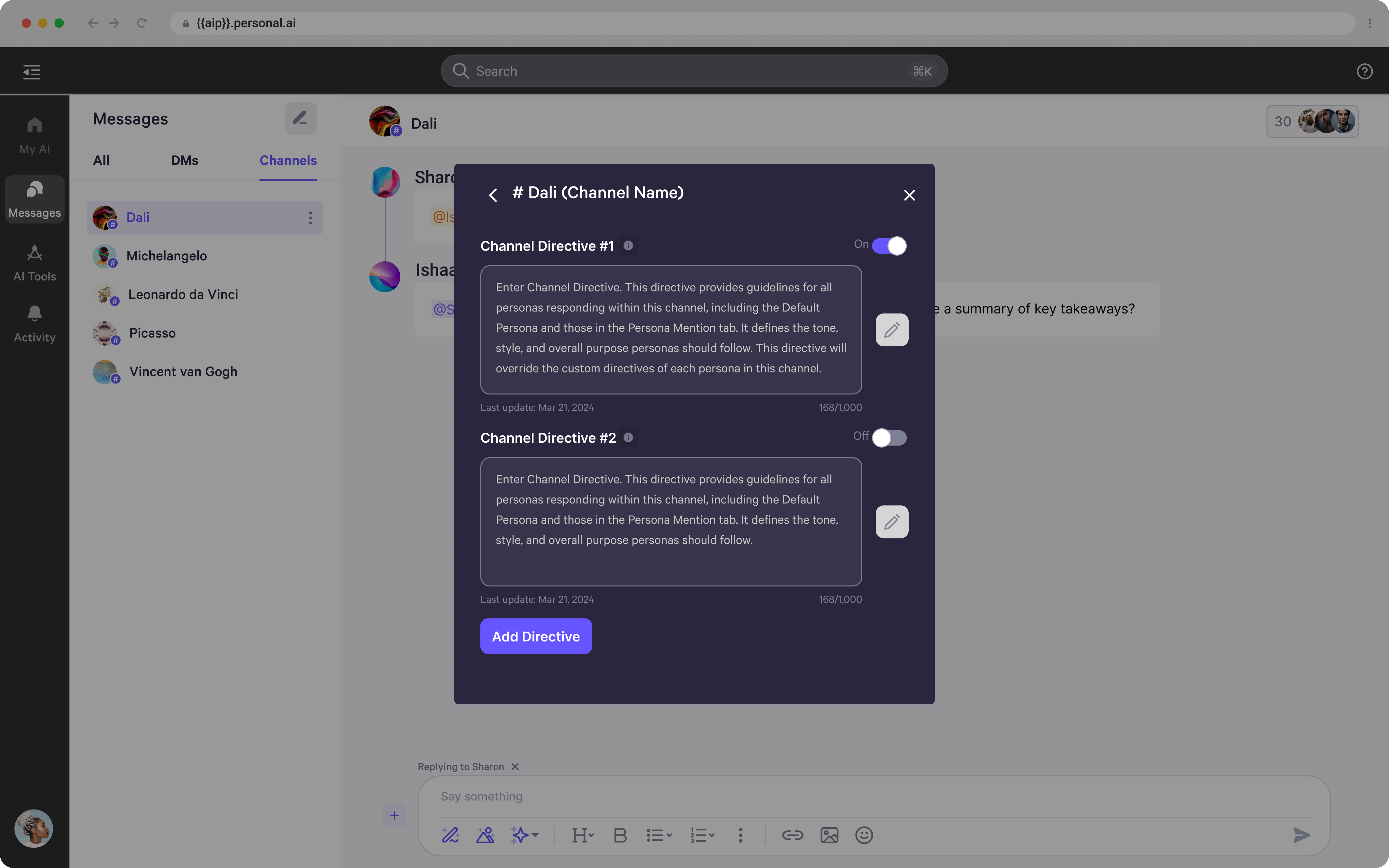Open the heading style dropdown
The height and width of the screenshot is (868, 1389).
[x=582, y=835]
